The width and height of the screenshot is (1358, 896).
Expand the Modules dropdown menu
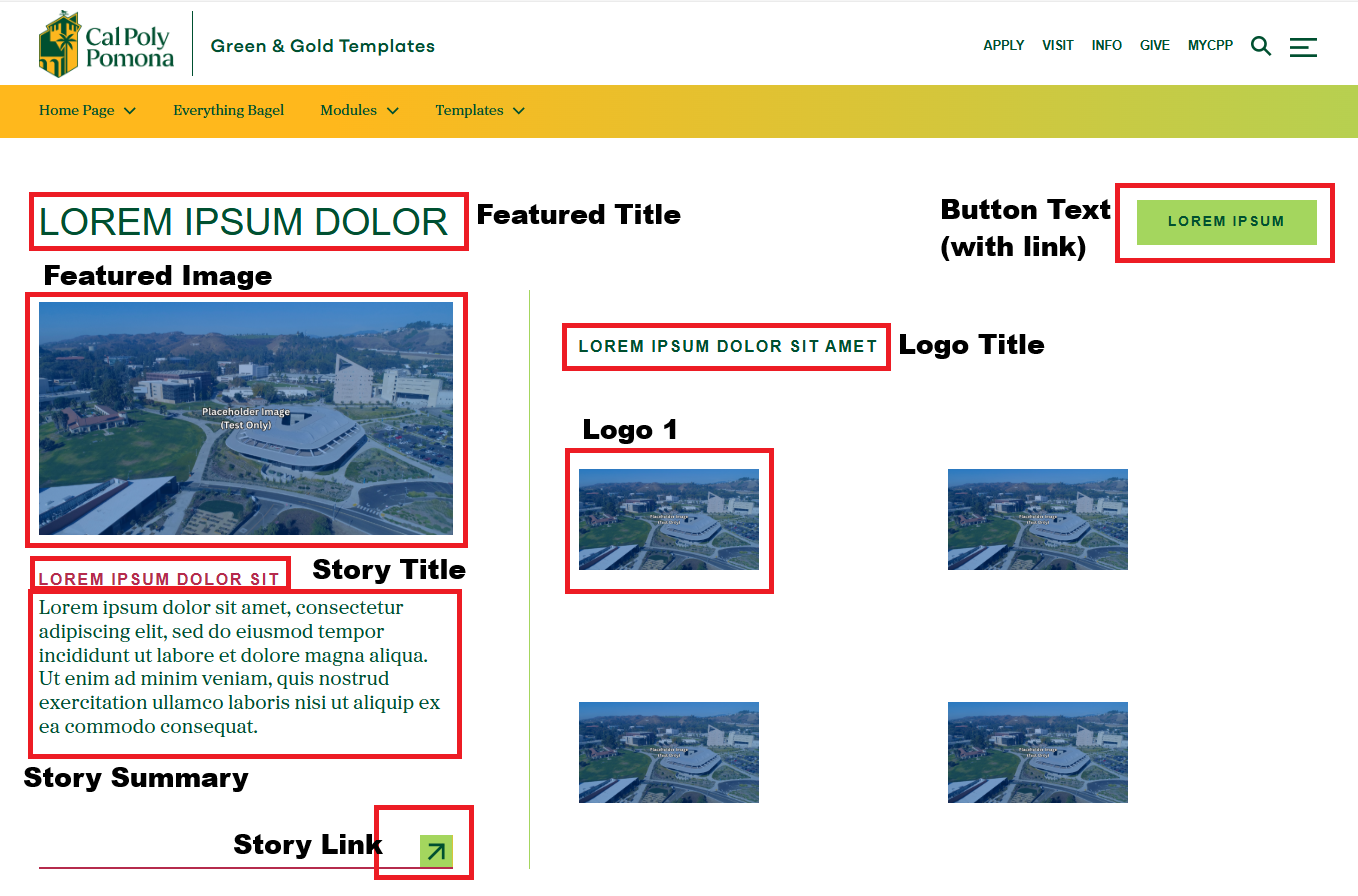pyautogui.click(x=359, y=111)
